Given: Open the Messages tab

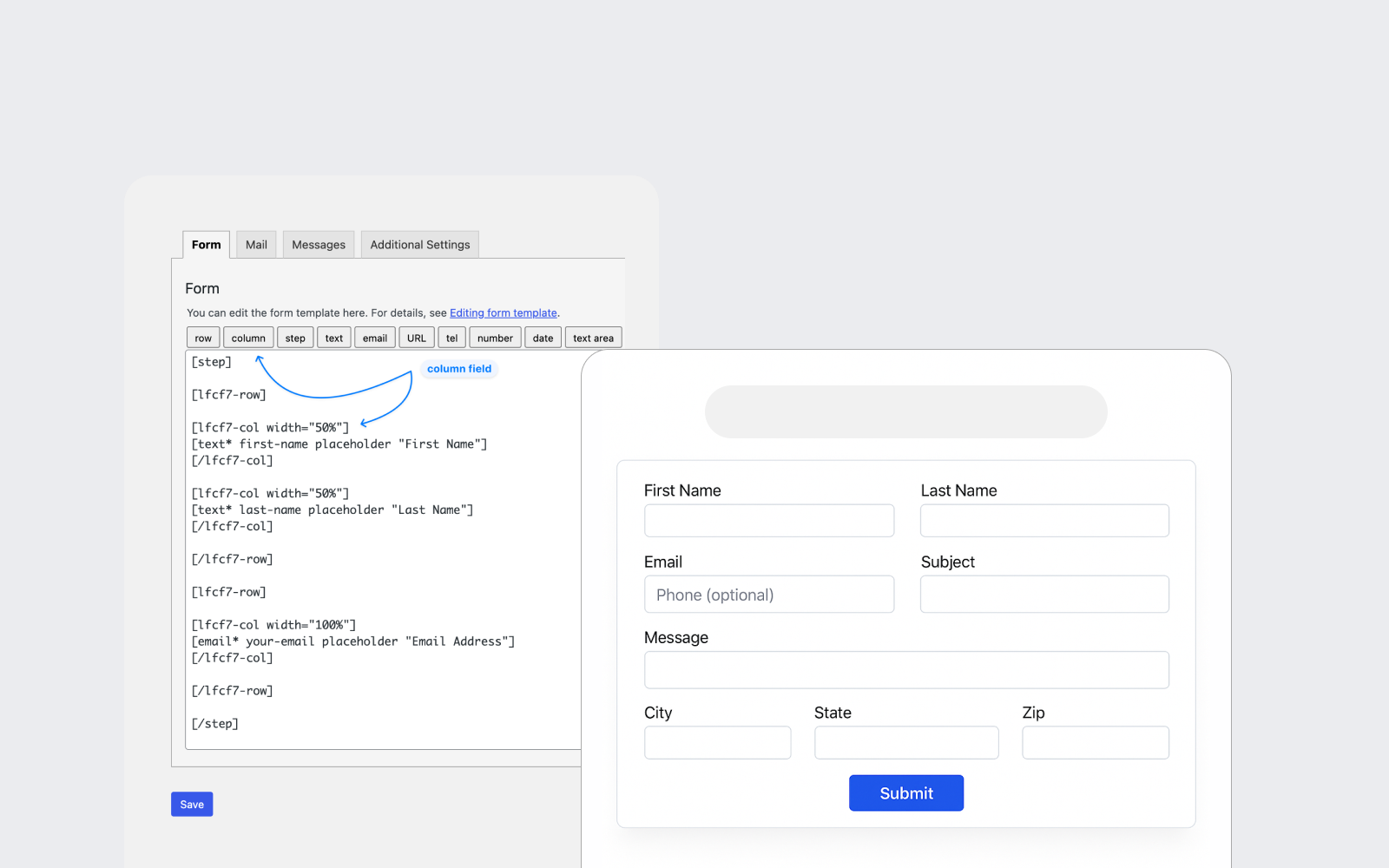Looking at the screenshot, I should tap(319, 245).
